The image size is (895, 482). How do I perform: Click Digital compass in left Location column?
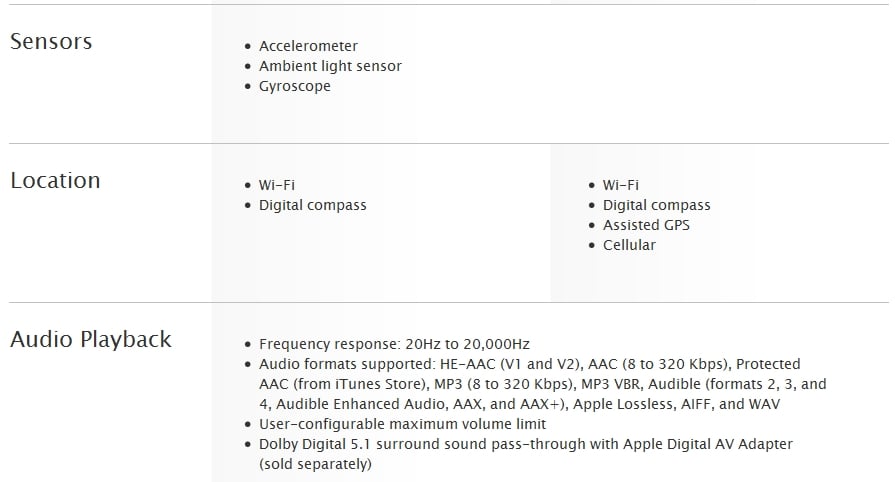coord(312,205)
